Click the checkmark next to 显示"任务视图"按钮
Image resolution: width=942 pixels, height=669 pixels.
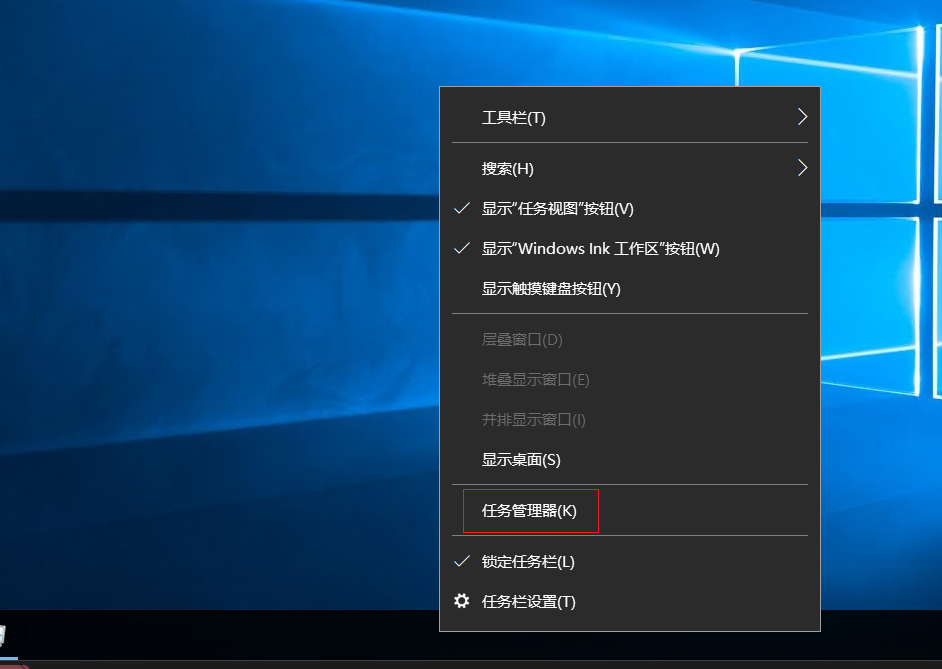[462, 208]
